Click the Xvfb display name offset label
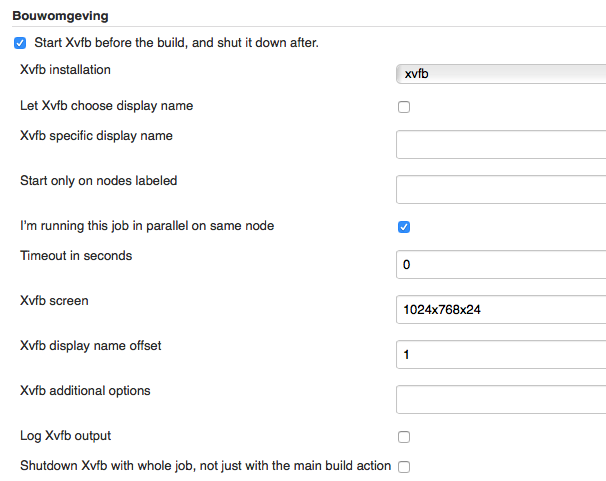Image resolution: width=606 pixels, height=481 pixels. tap(90, 345)
